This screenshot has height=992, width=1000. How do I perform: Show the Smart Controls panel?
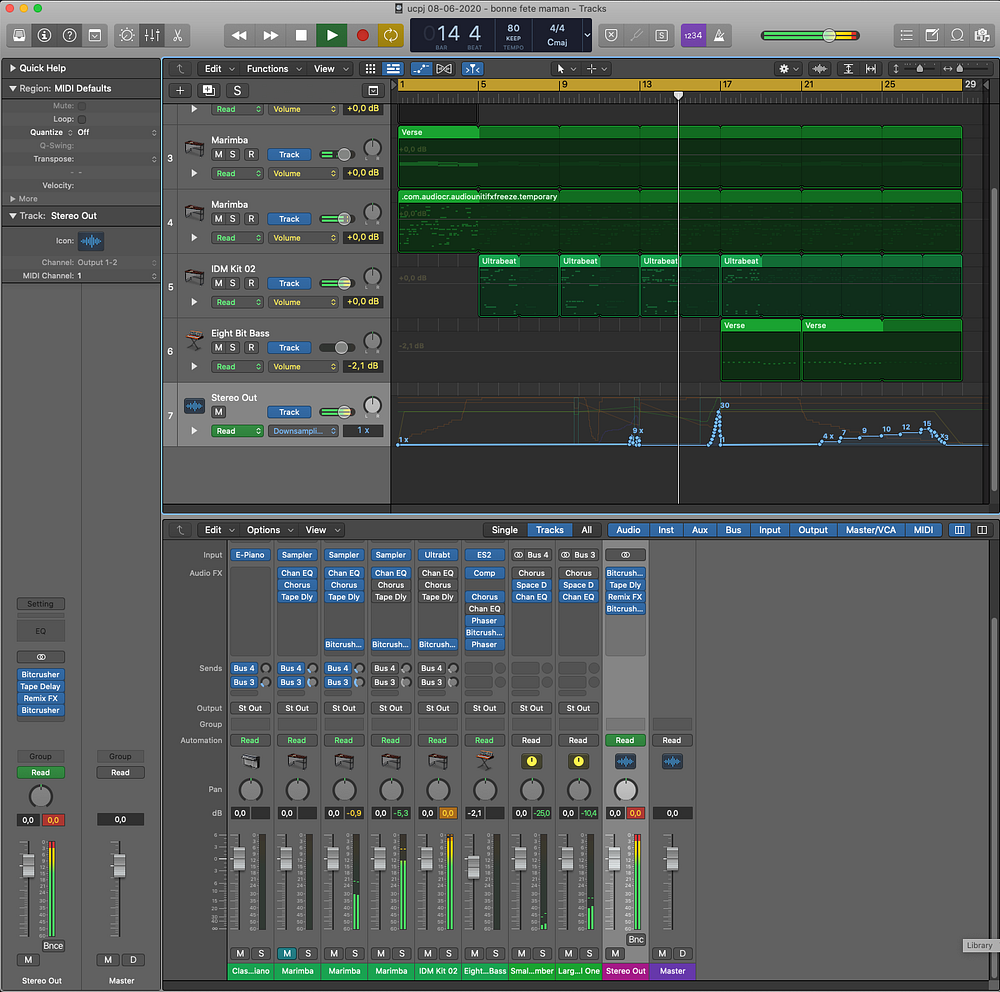(127, 35)
